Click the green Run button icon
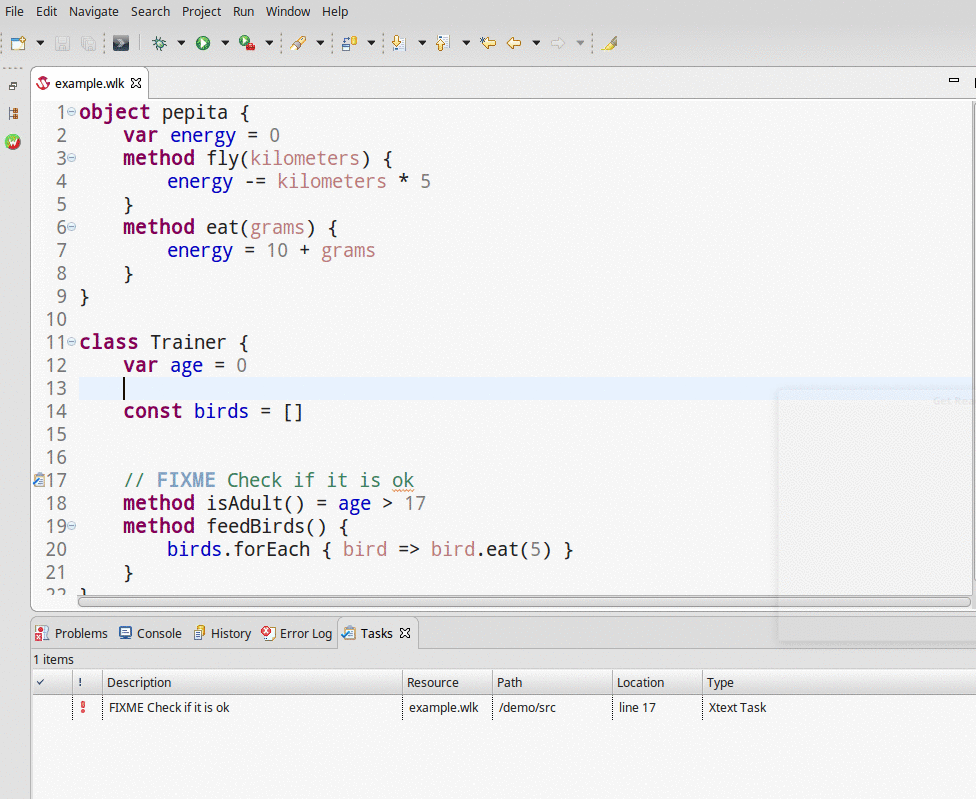Viewport: 976px width, 799px height. (203, 43)
